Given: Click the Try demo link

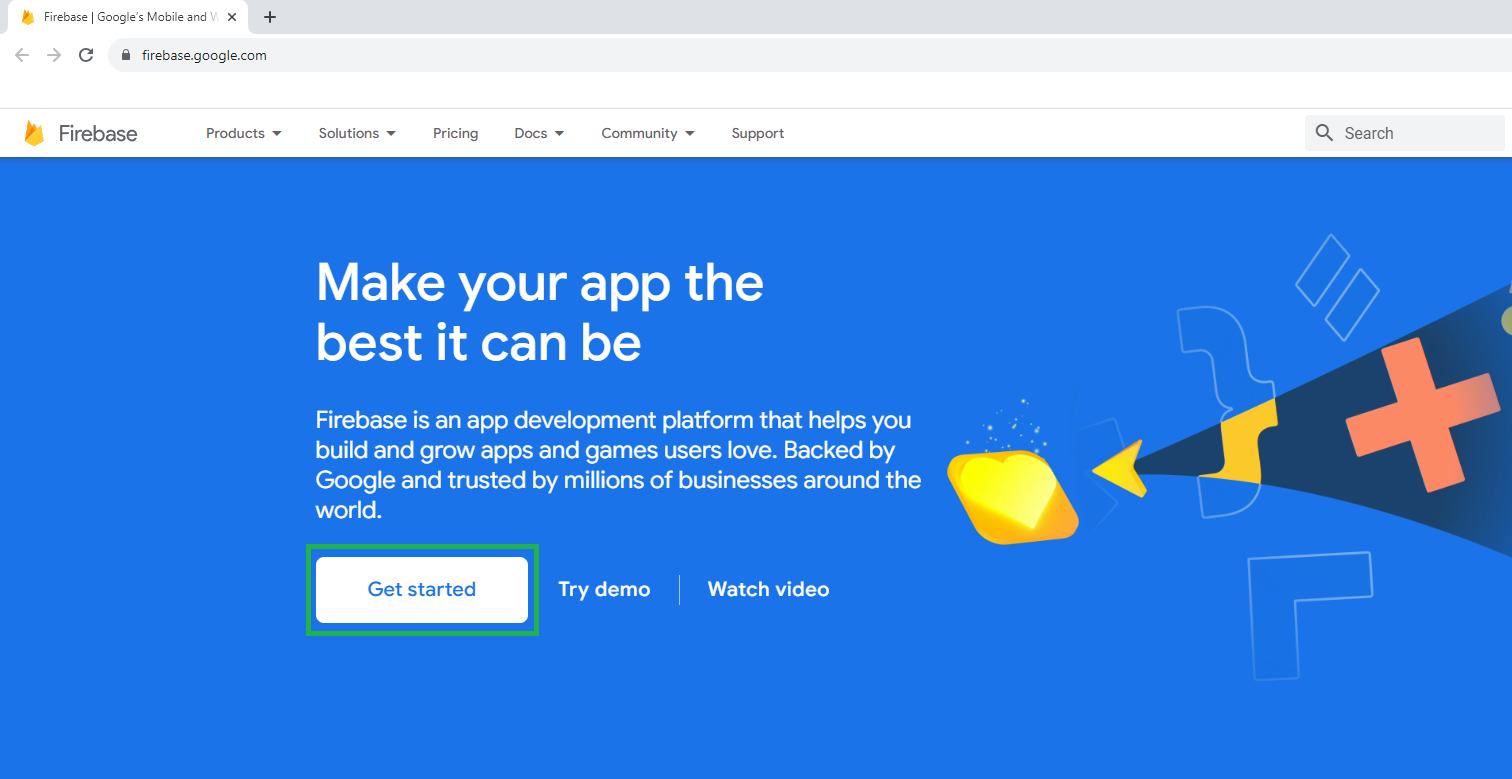Looking at the screenshot, I should pyautogui.click(x=604, y=590).
